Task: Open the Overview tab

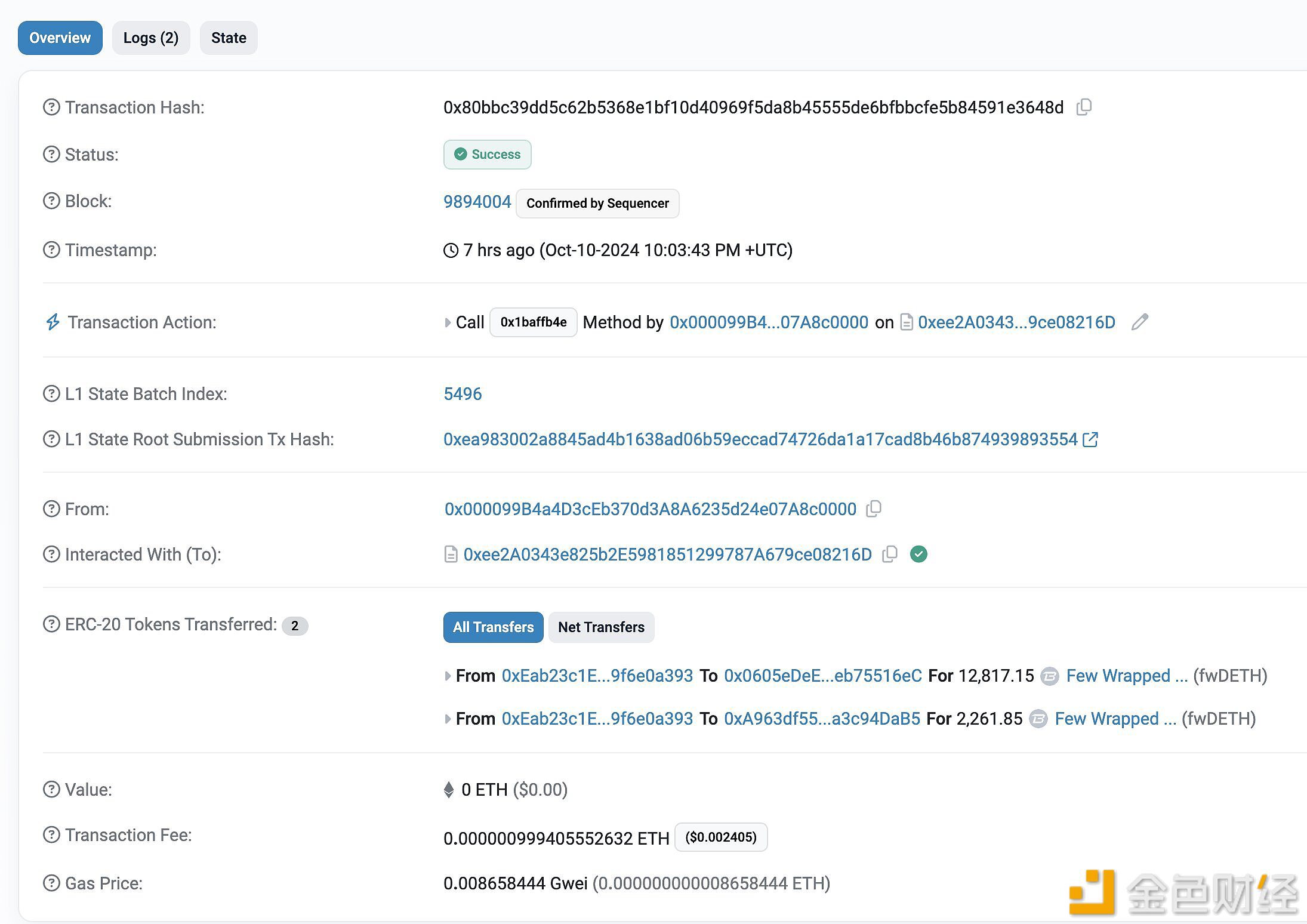Action: tap(59, 38)
